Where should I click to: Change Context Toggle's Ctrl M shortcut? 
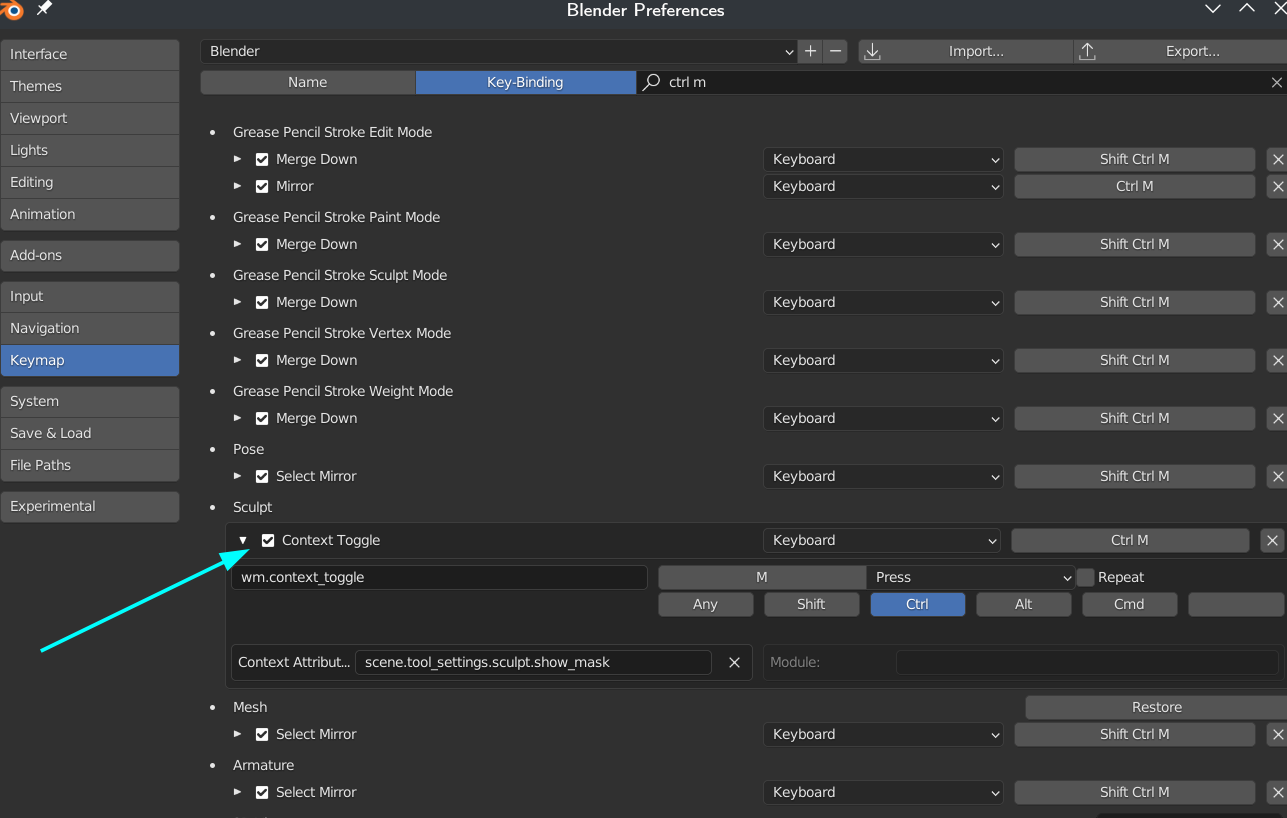coord(1130,540)
